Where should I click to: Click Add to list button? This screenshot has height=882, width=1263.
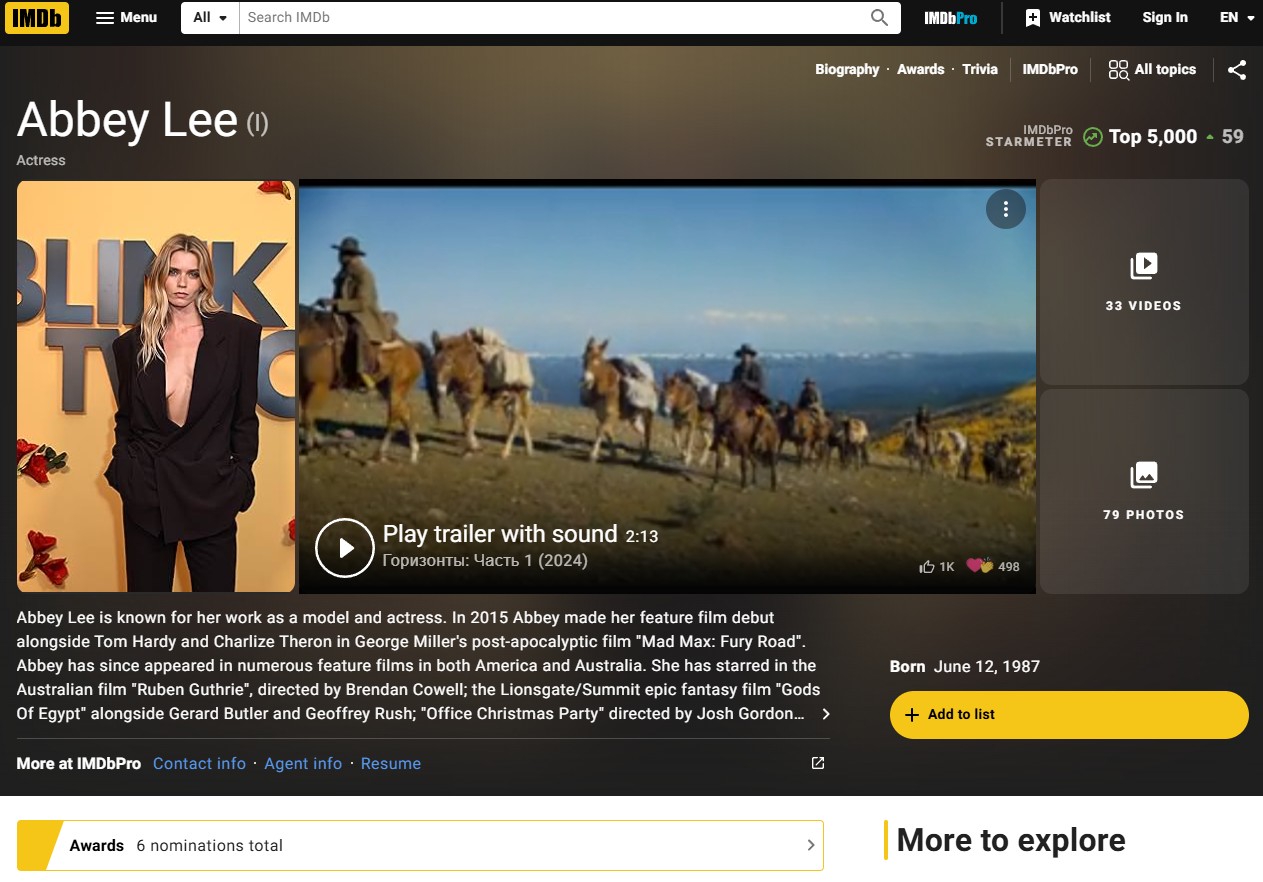click(x=1069, y=715)
